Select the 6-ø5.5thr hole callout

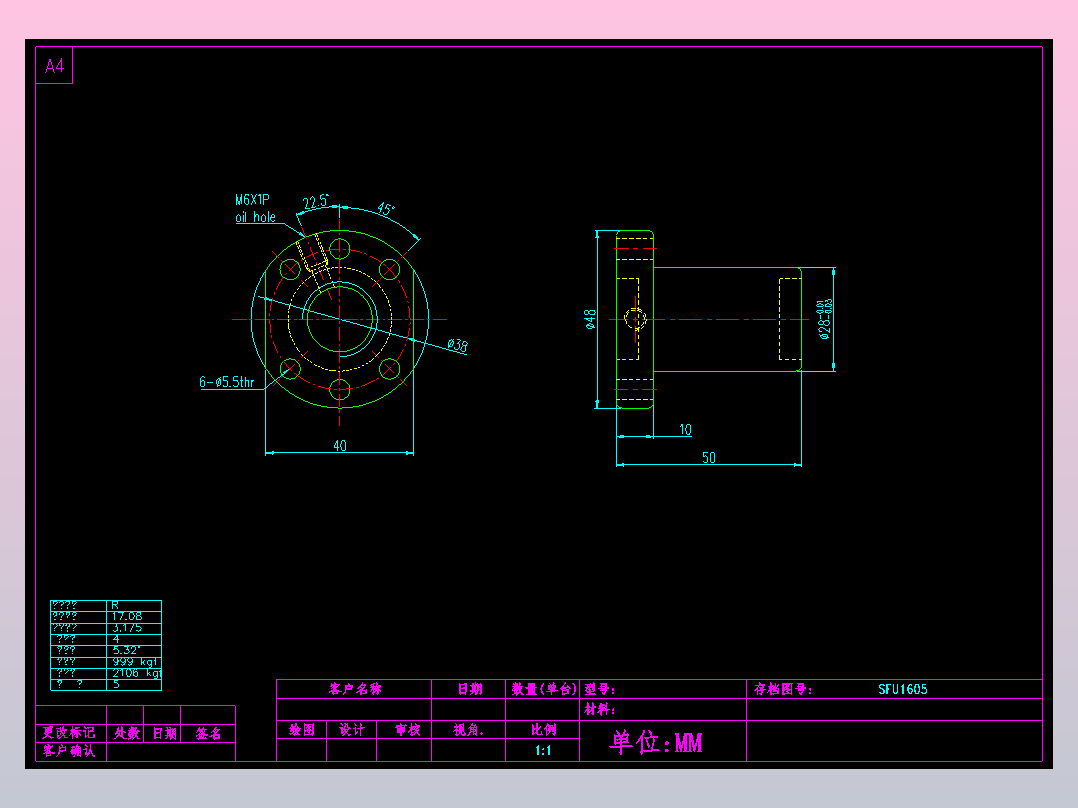point(227,382)
